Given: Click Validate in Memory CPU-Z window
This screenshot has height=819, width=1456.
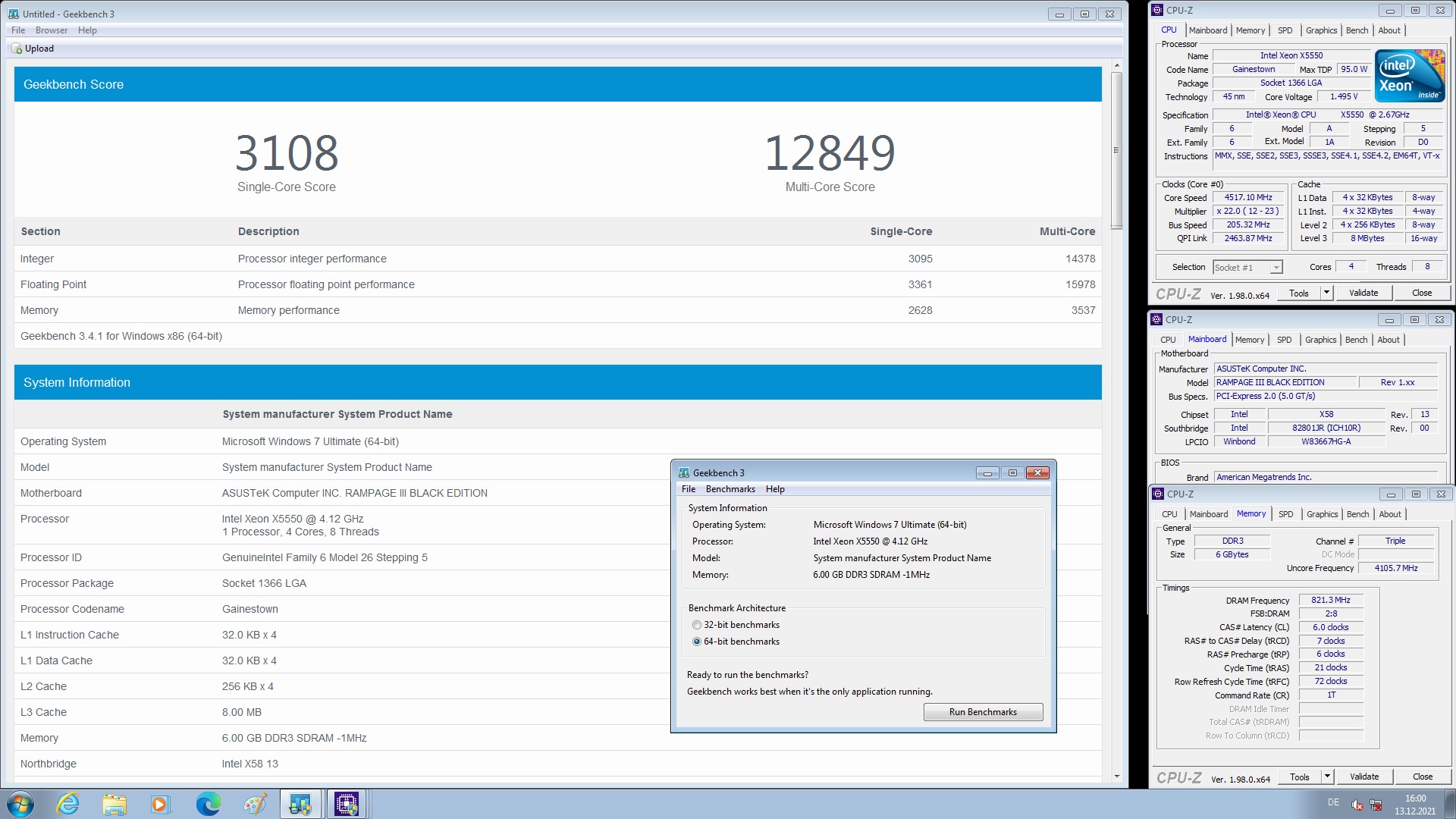Looking at the screenshot, I should pyautogui.click(x=1363, y=777).
